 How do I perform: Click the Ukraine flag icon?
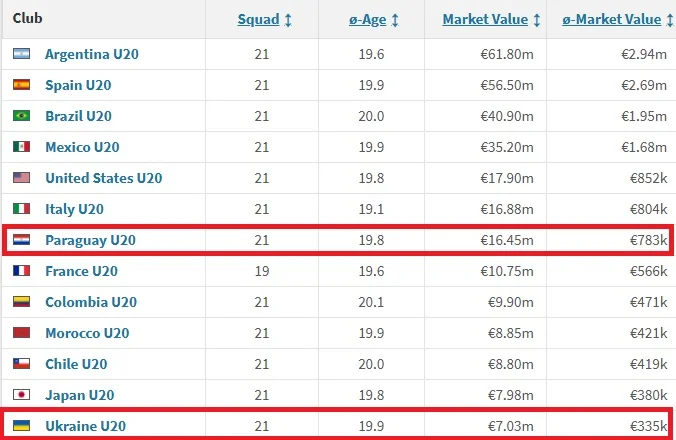pyautogui.click(x=22, y=426)
